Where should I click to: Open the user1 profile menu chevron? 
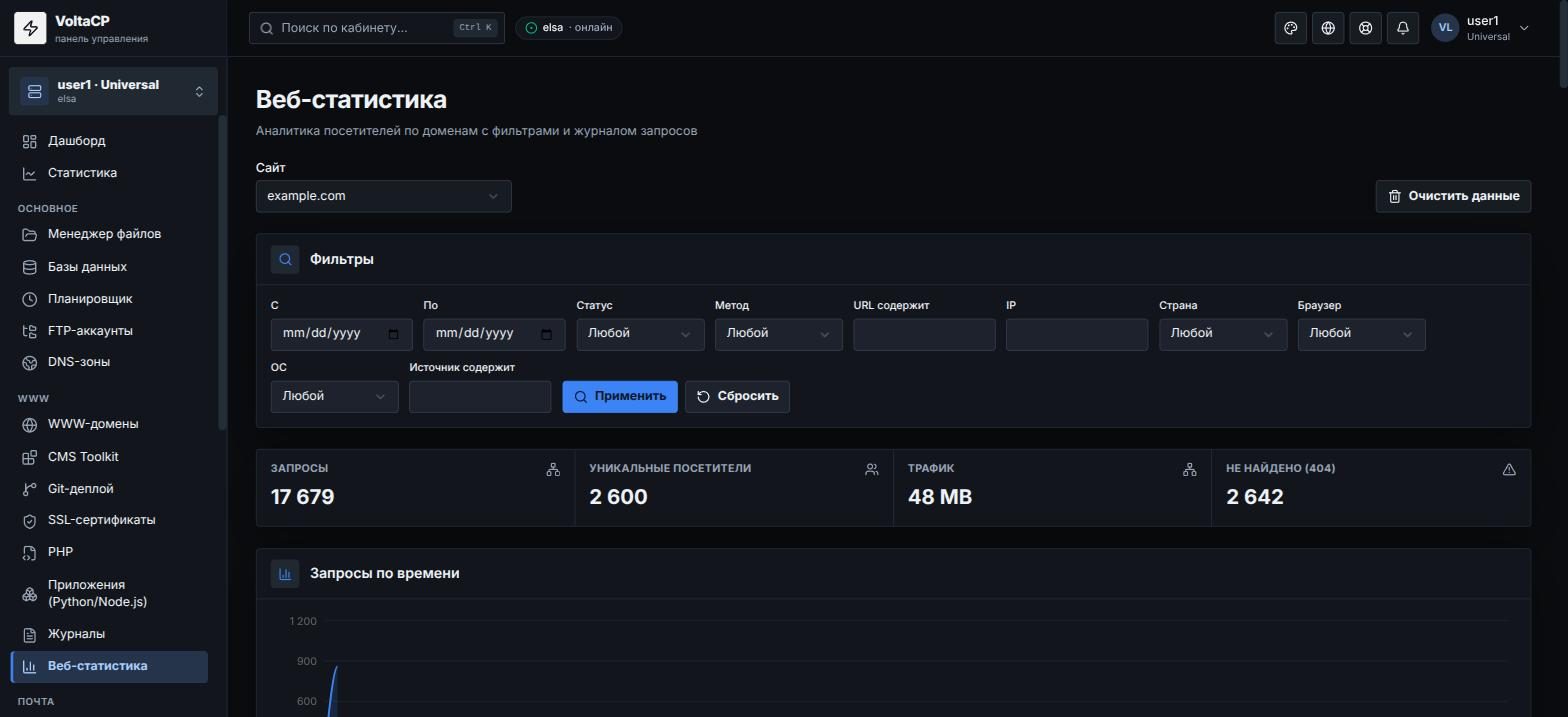[1524, 28]
